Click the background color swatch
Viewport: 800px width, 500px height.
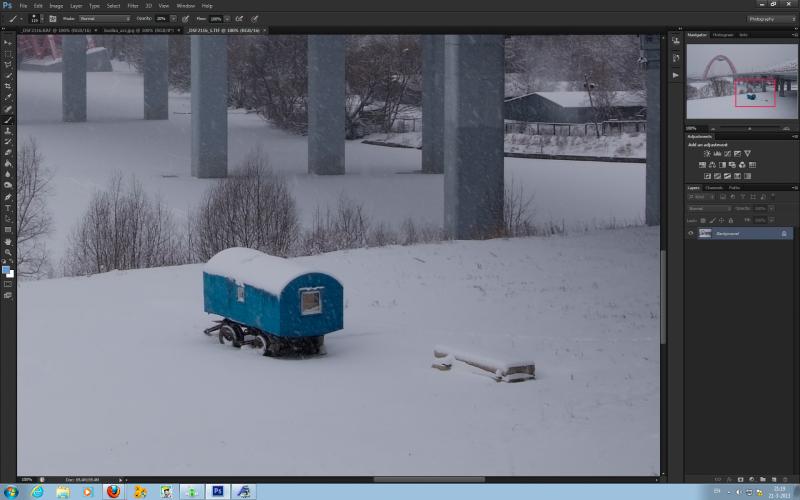tap(11, 274)
